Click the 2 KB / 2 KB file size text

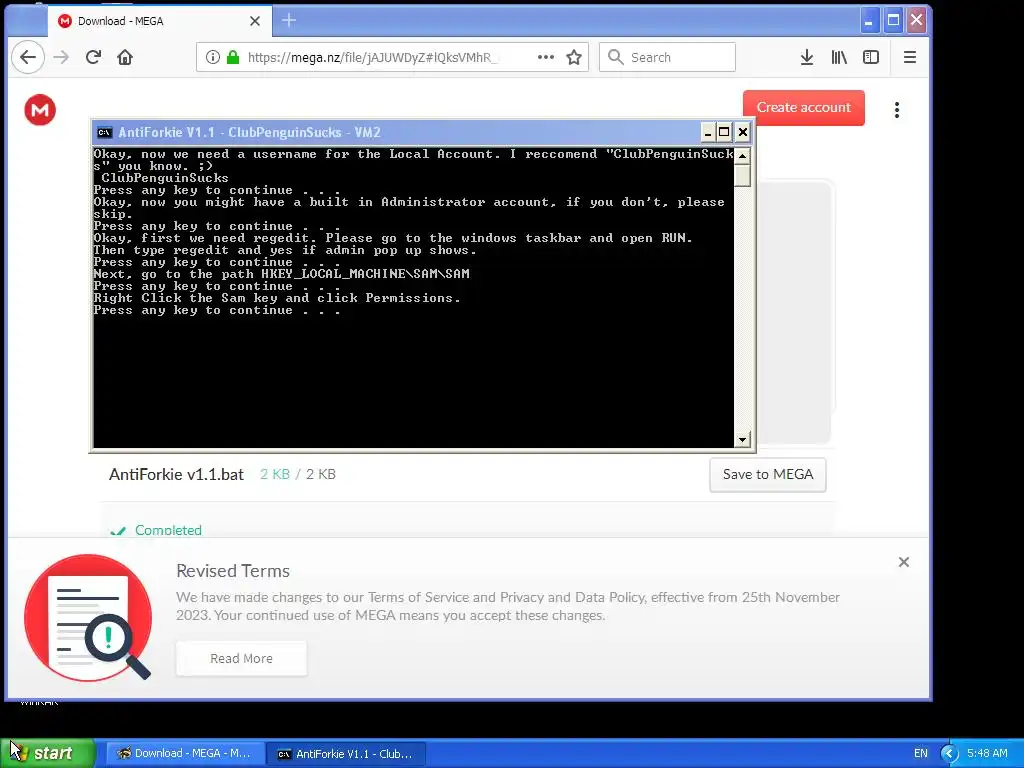(298, 475)
